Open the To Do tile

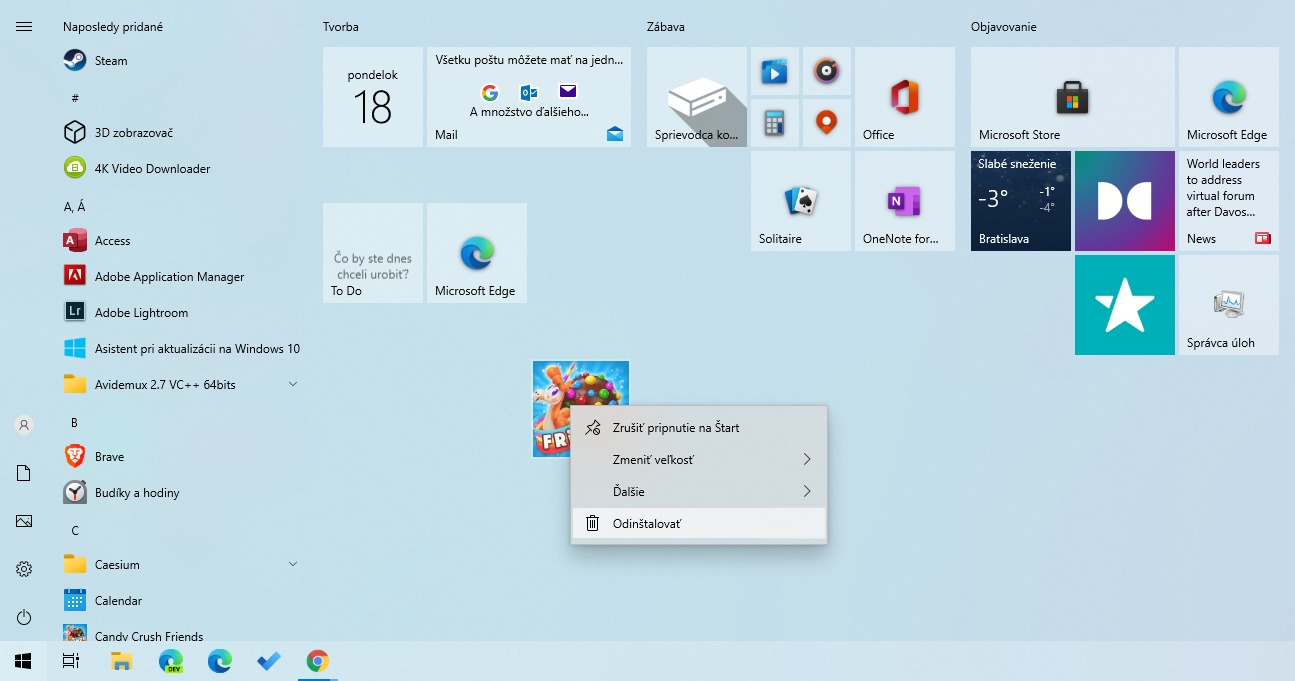[x=373, y=253]
